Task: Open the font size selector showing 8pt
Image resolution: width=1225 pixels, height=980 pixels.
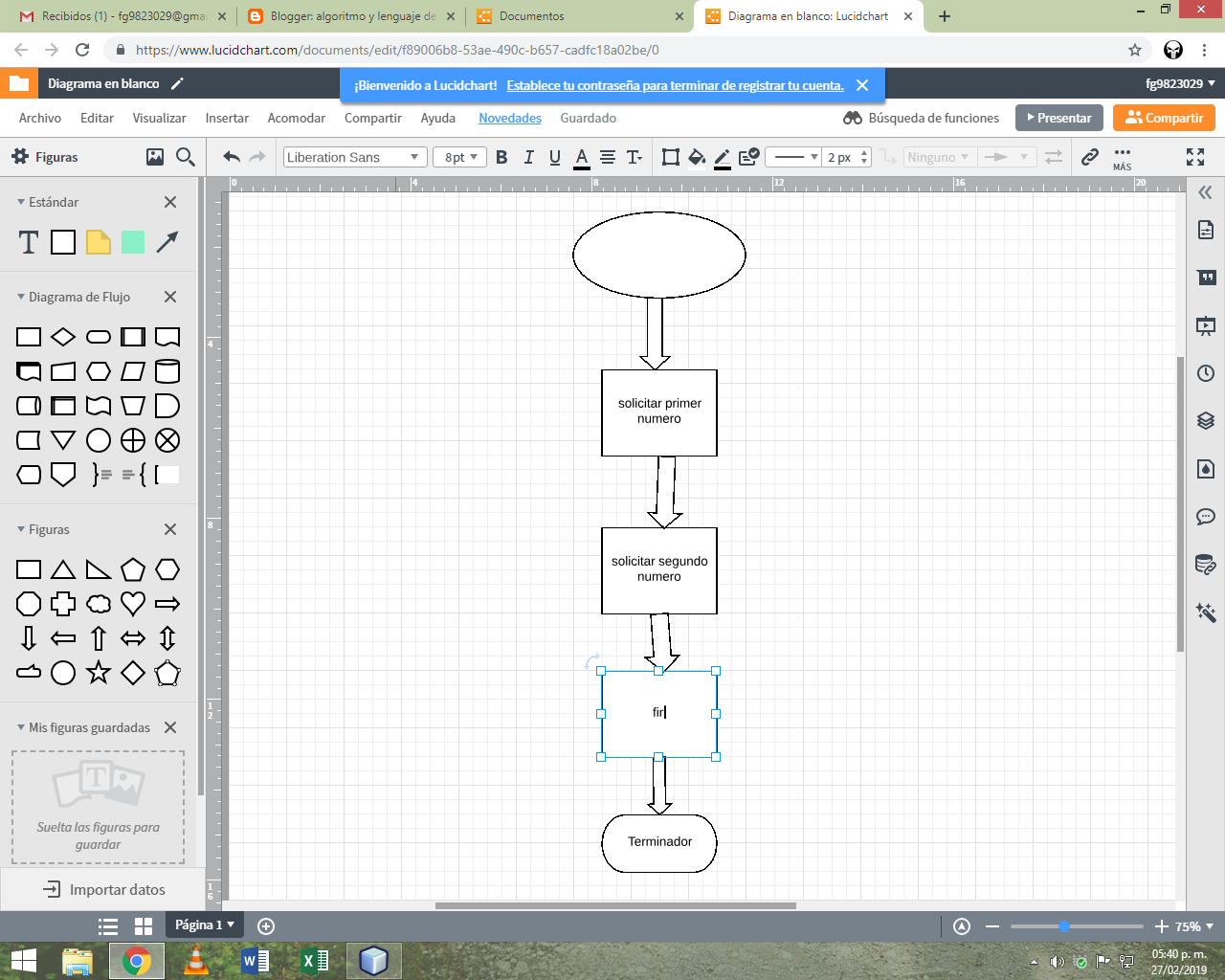Action: click(x=458, y=156)
